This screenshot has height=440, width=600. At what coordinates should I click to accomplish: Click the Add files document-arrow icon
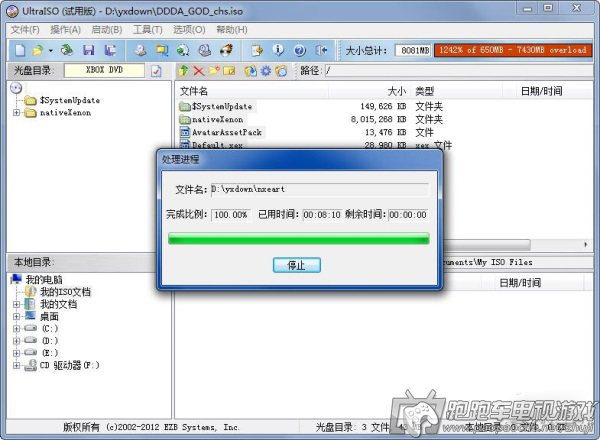point(257,50)
